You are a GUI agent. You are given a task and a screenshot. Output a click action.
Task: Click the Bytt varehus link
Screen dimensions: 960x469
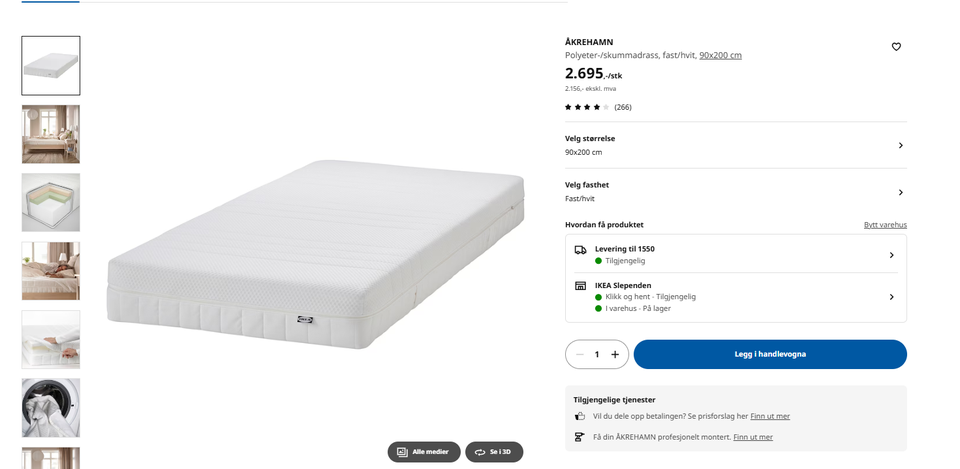coord(885,225)
